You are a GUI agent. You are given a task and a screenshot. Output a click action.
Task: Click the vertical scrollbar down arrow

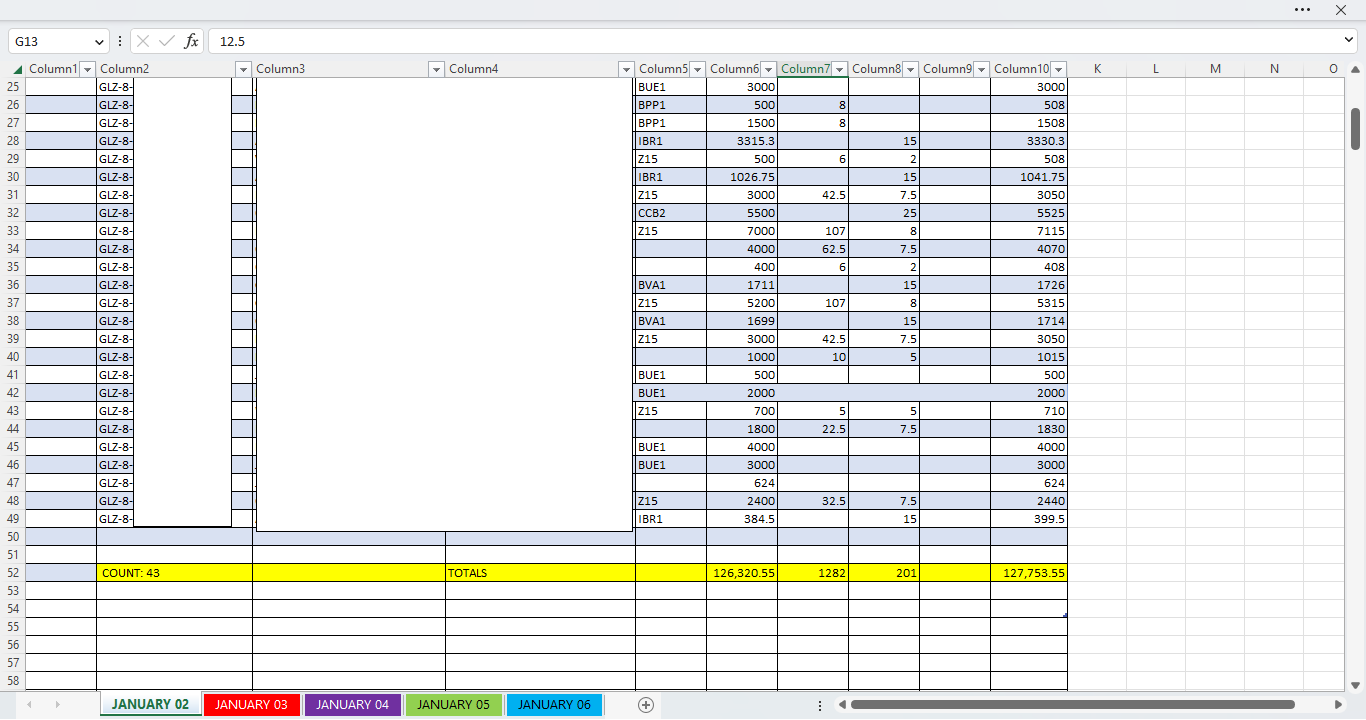(1356, 685)
